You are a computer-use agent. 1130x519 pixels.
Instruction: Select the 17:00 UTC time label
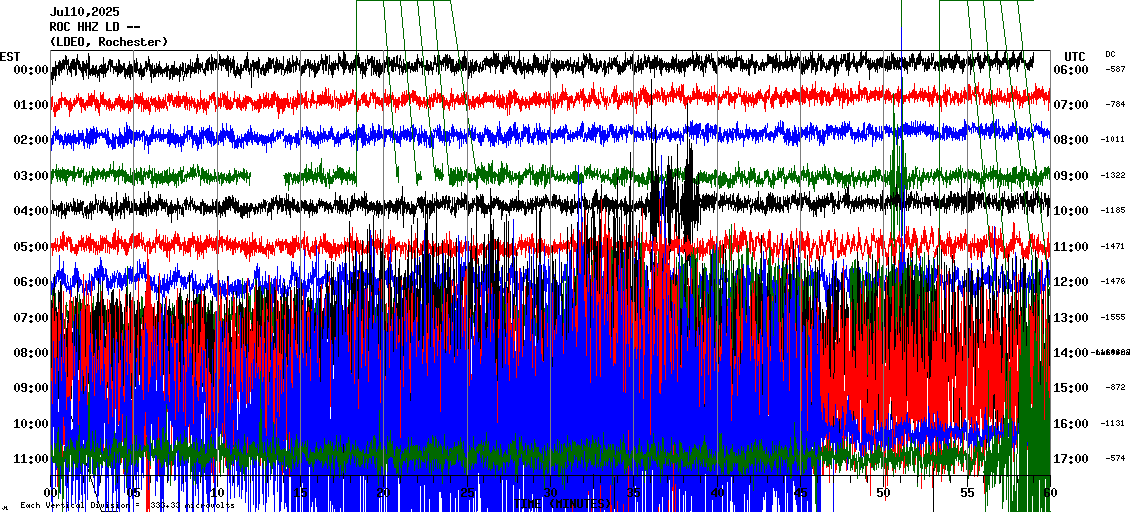pyautogui.click(x=1071, y=459)
